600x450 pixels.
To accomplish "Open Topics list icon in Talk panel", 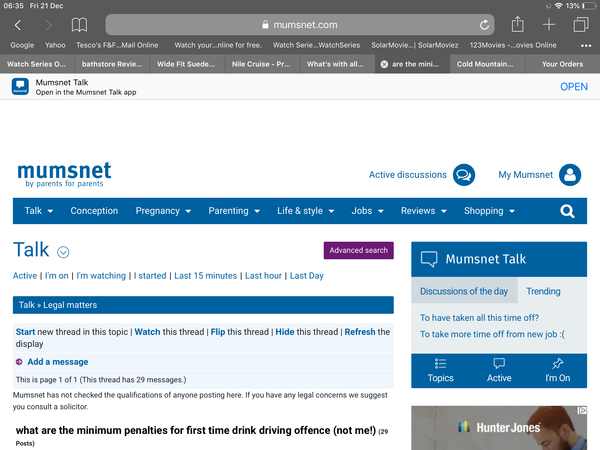I will click(x=441, y=364).
